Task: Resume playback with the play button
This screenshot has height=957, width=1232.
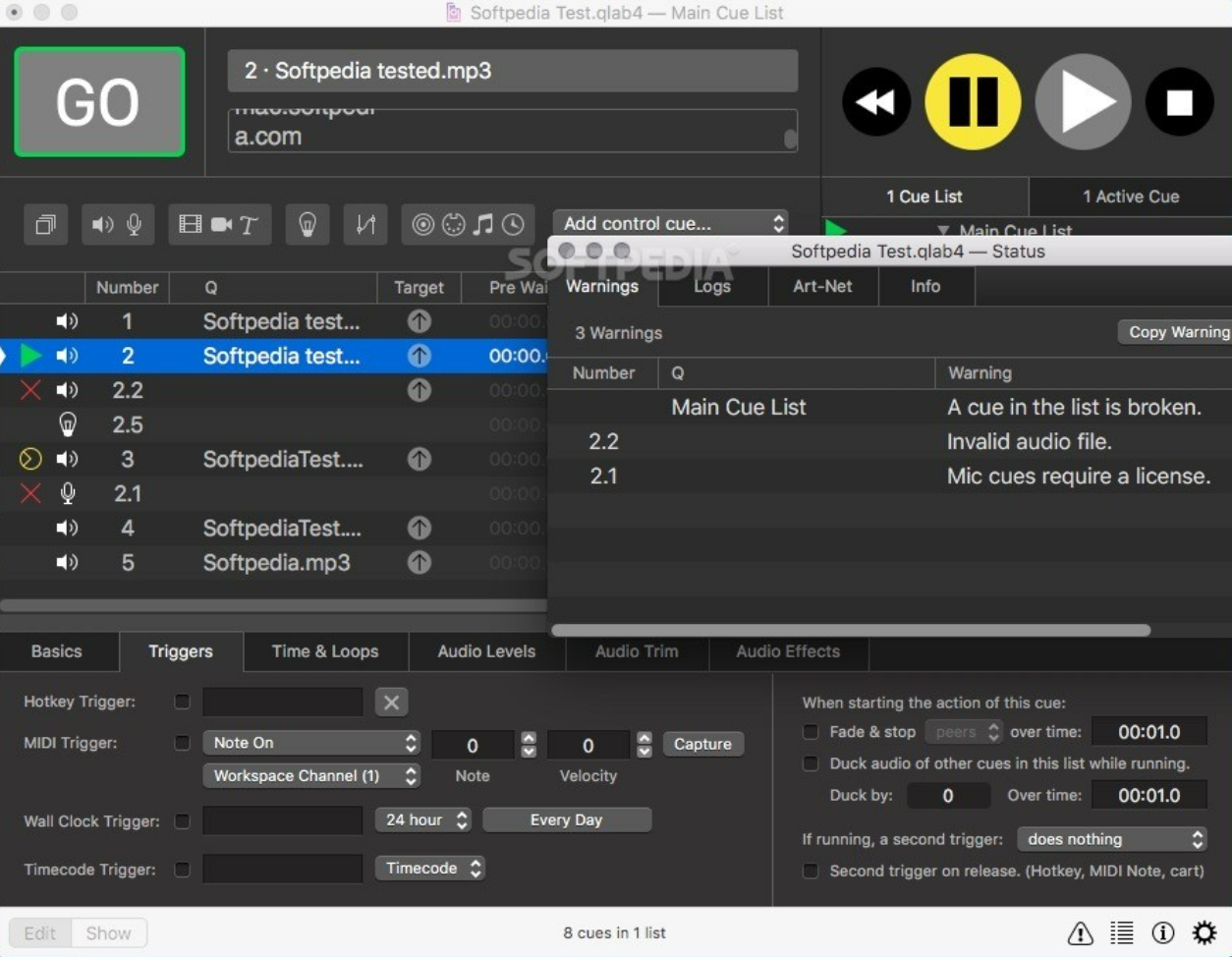Action: tap(1084, 101)
